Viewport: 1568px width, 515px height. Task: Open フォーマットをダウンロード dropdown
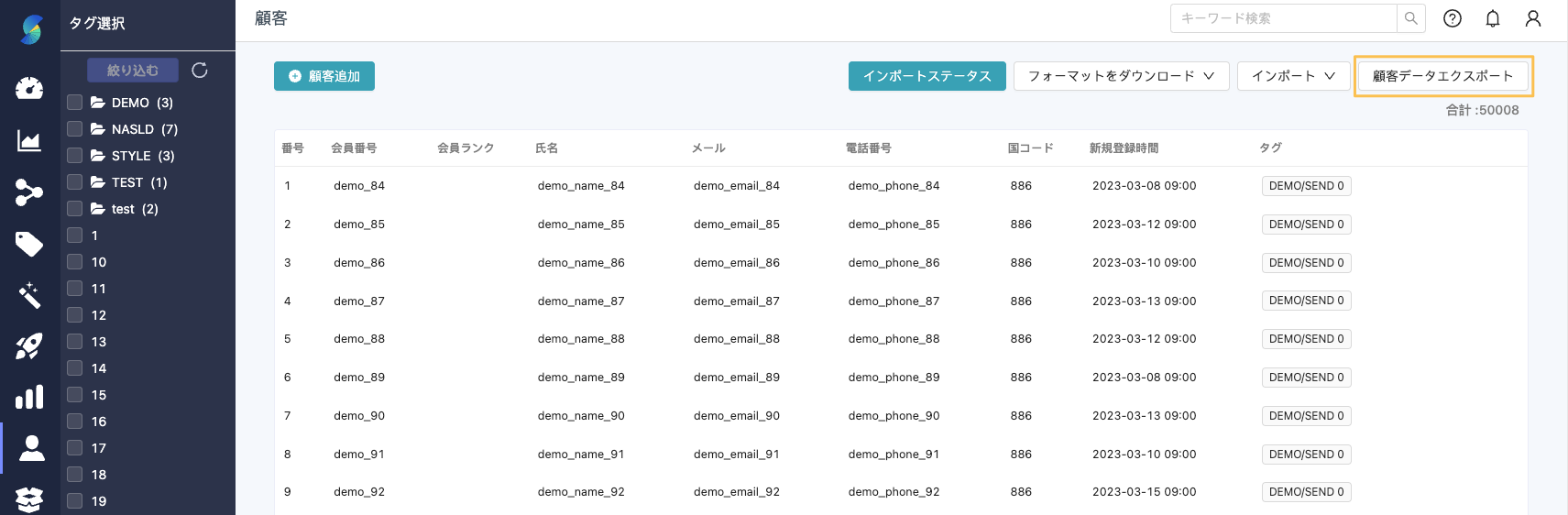[1121, 76]
